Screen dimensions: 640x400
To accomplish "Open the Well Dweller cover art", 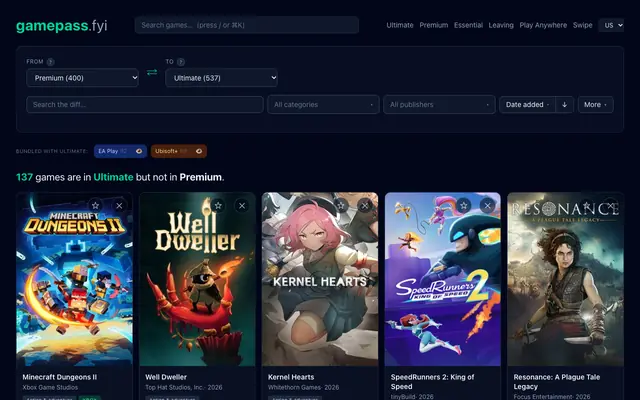I will [x=197, y=279].
